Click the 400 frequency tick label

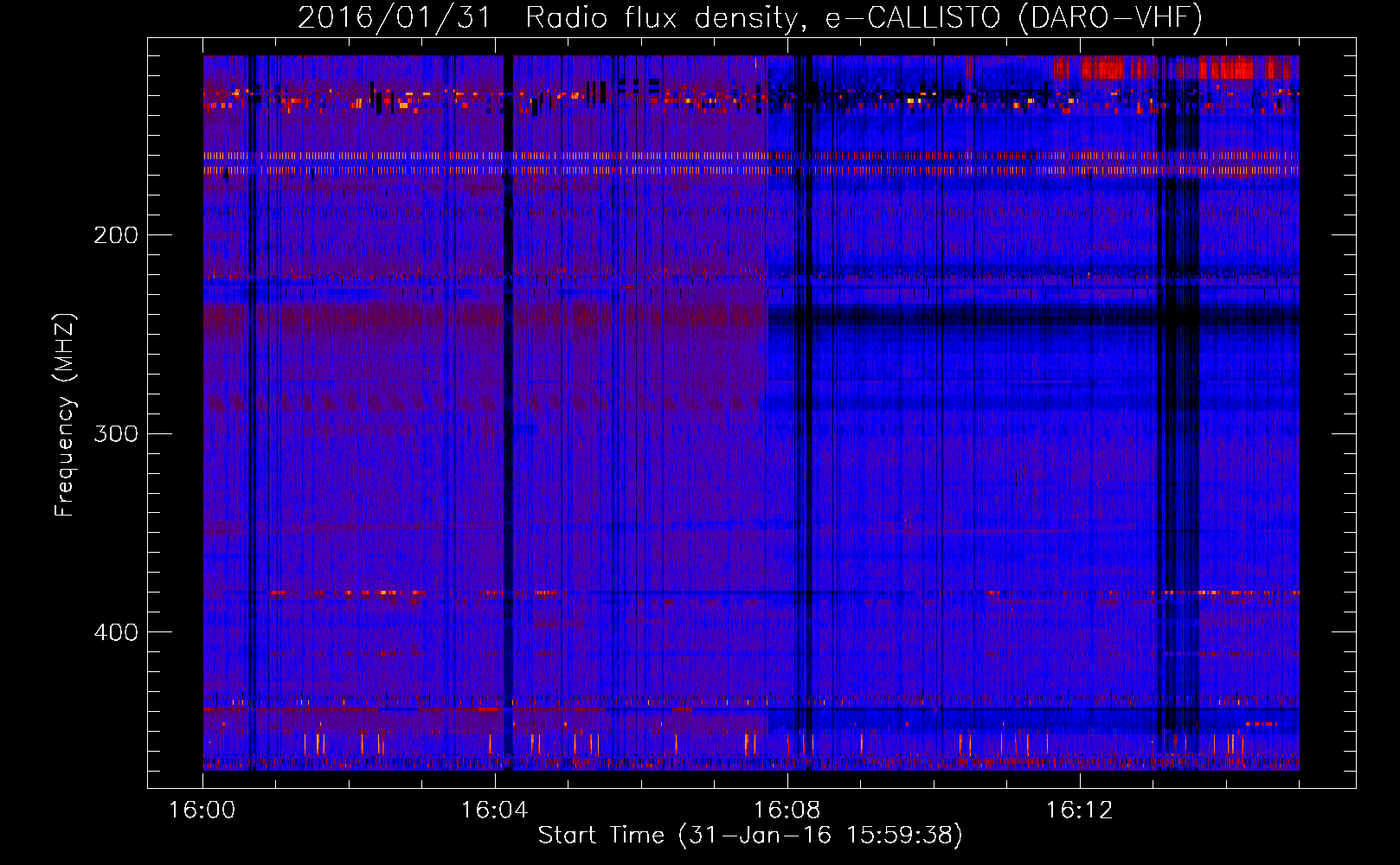coord(116,632)
